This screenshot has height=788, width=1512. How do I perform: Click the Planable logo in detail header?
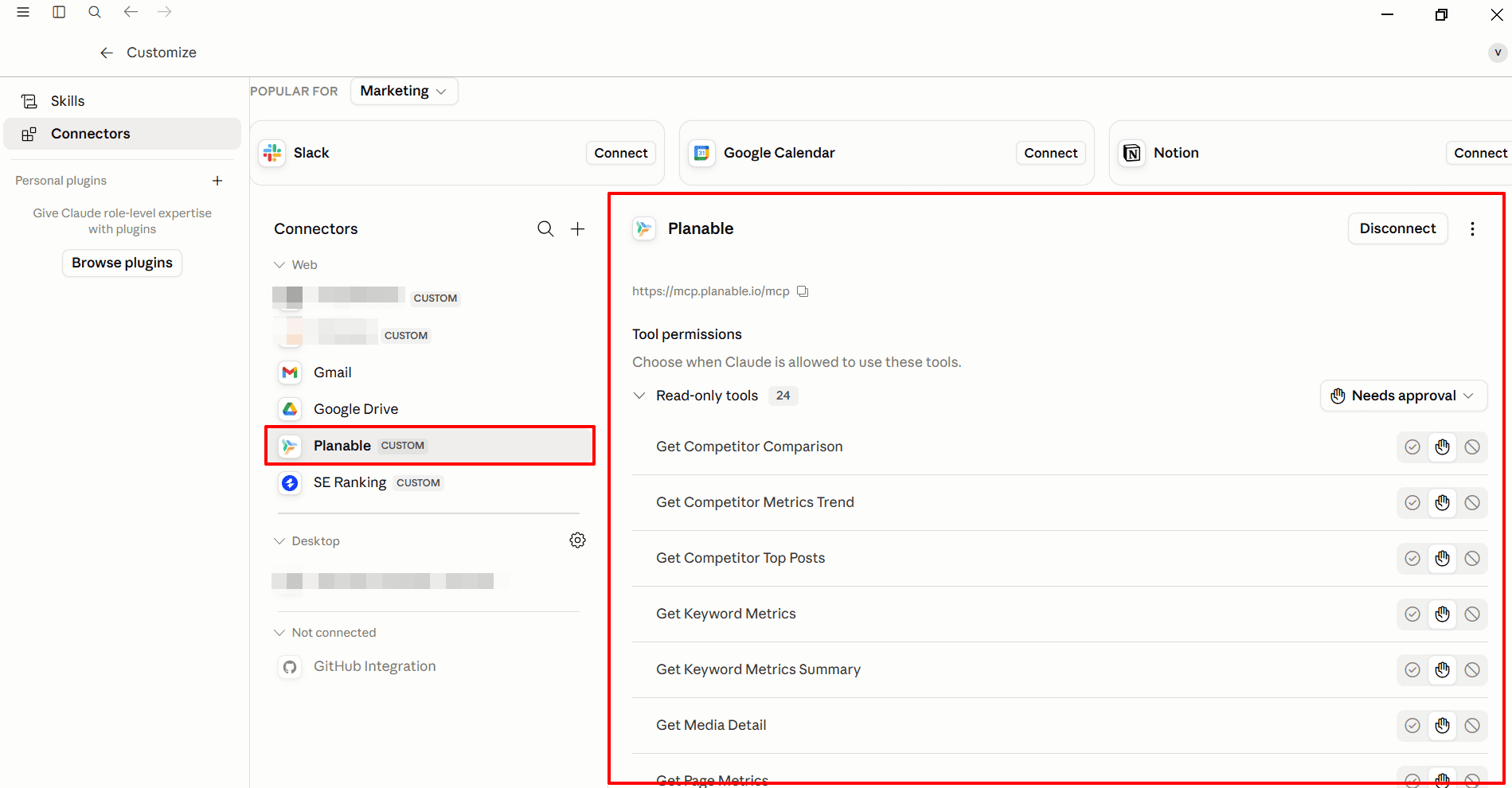tap(644, 229)
